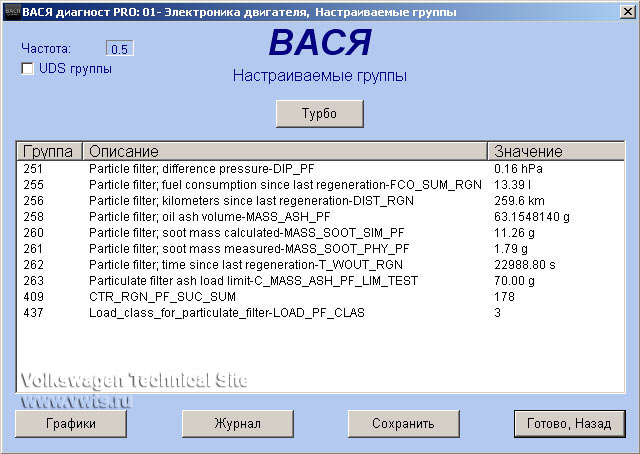640x454 pixels.
Task: Click group number 437
Action: point(33,312)
